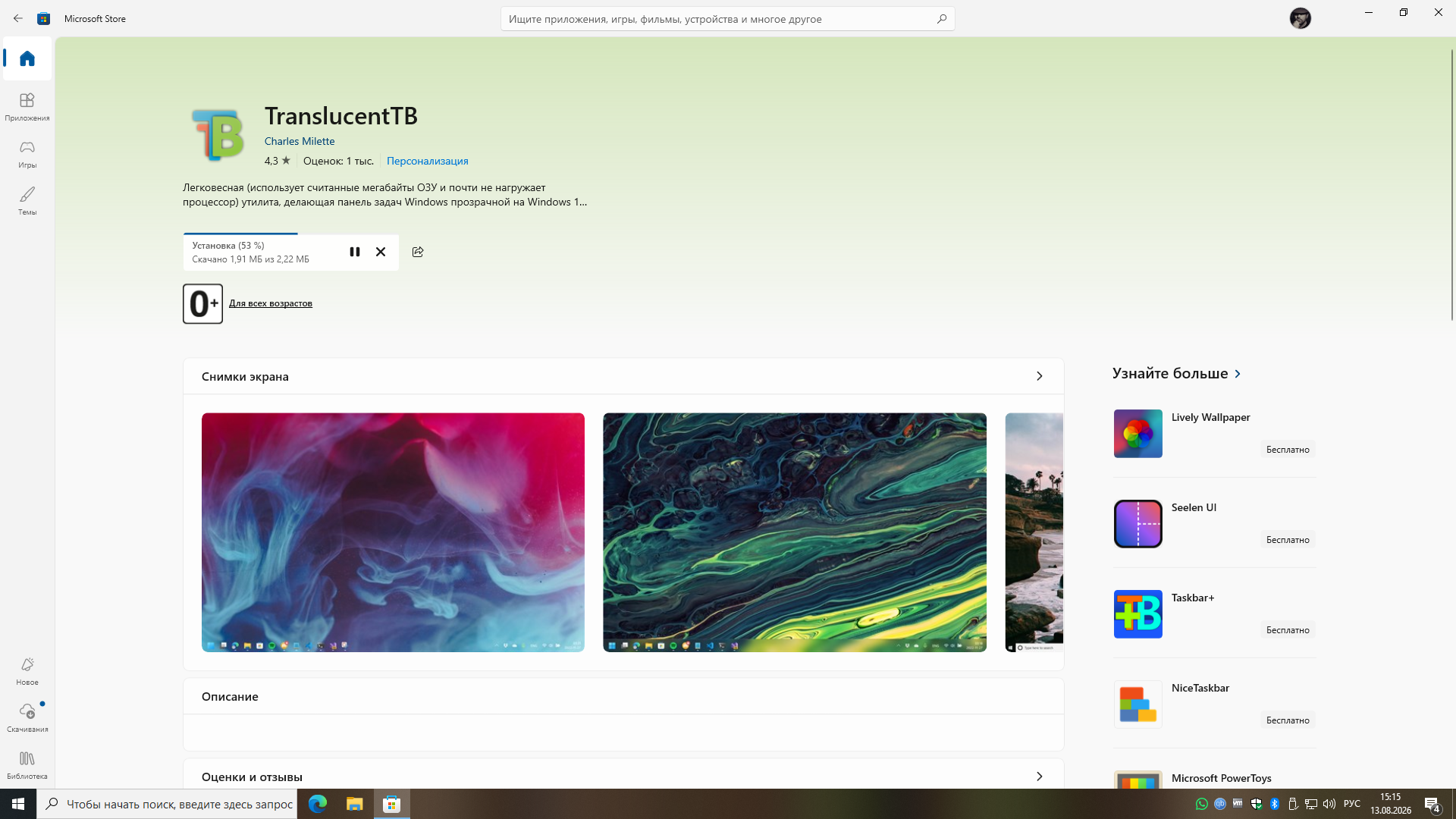Switch the РУС input language

point(1352,804)
